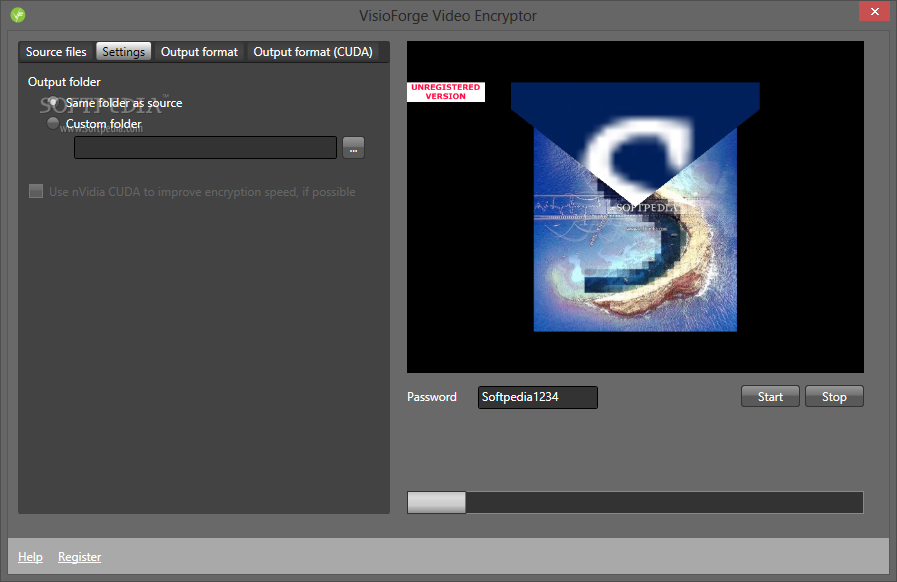Image resolution: width=897 pixels, height=582 pixels.
Task: Enable the nVidia CUDA encryption checkbox
Action: coord(36,191)
